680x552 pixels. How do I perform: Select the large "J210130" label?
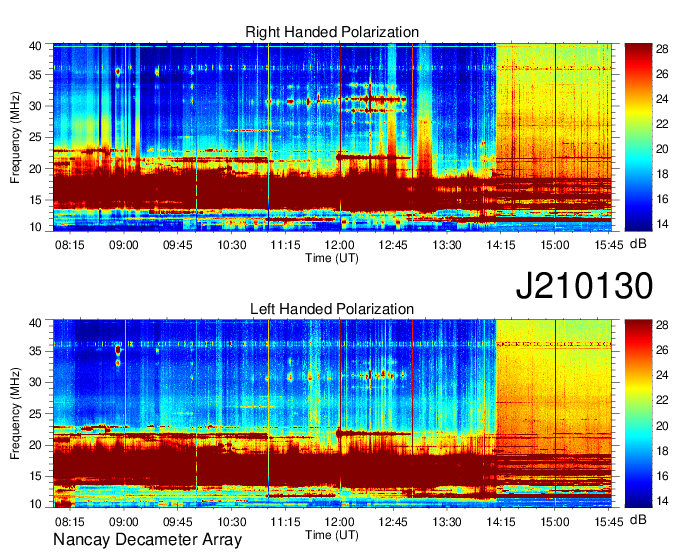(x=584, y=285)
